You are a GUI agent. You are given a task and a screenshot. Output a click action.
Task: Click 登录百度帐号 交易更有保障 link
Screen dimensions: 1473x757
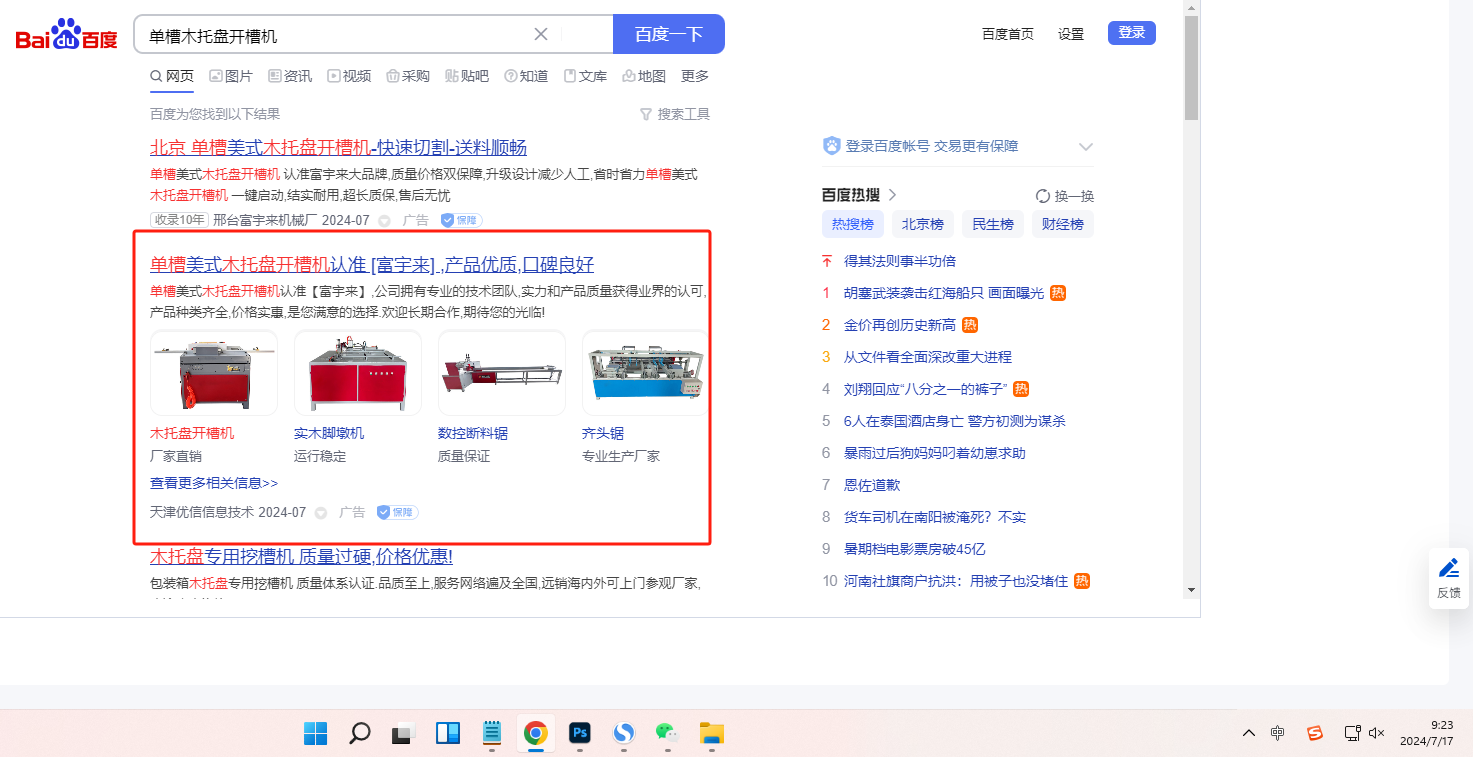[932, 146]
